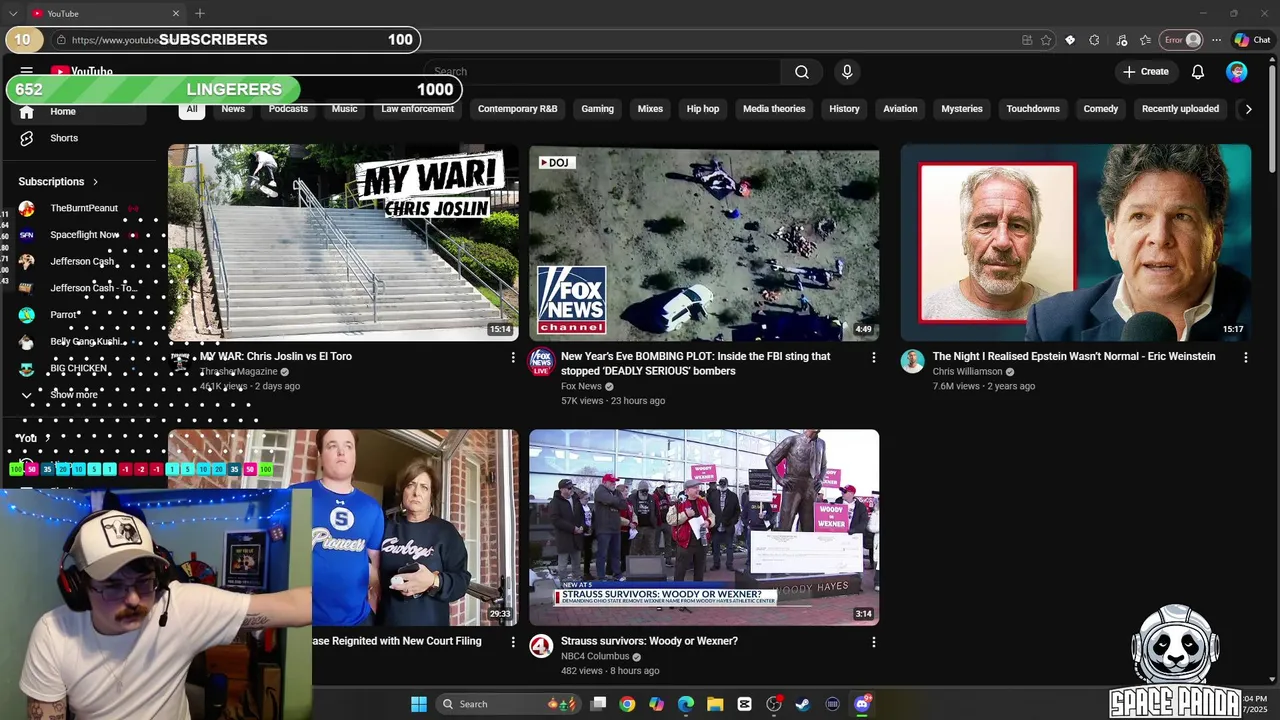
Task: Select the Podcasts filter chip
Action: (288, 109)
